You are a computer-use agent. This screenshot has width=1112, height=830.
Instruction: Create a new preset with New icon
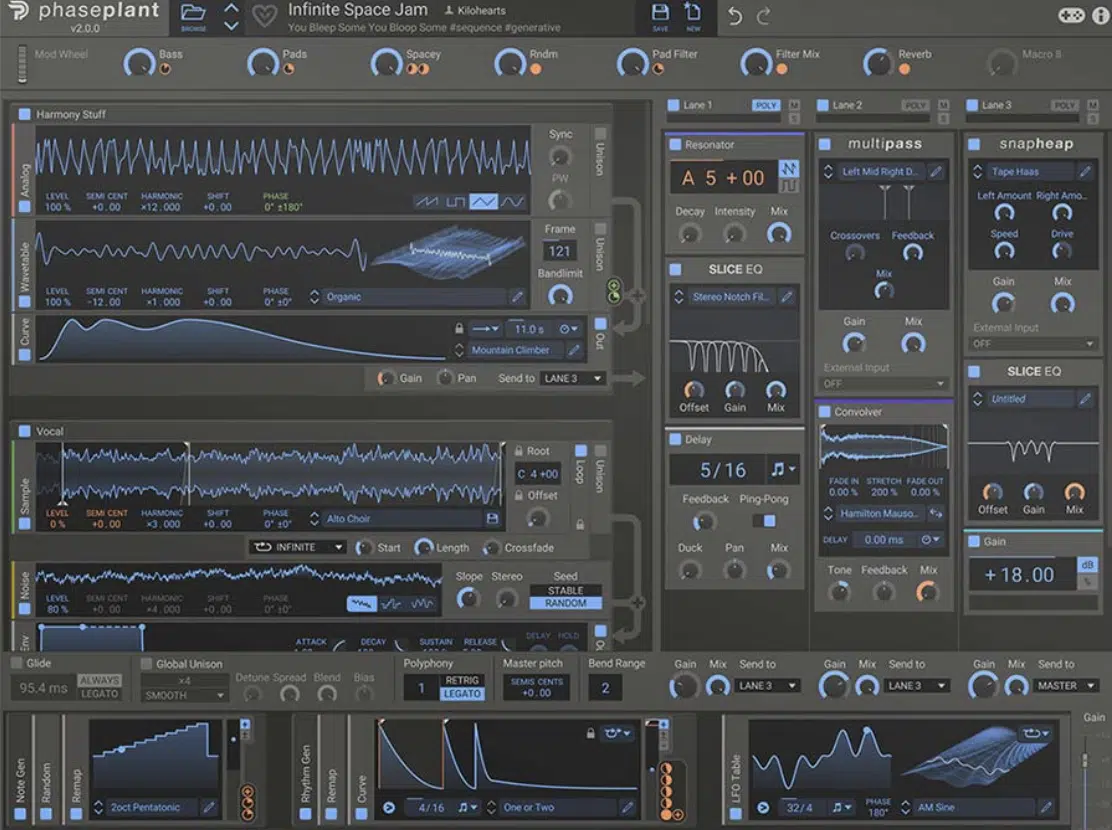click(x=692, y=14)
